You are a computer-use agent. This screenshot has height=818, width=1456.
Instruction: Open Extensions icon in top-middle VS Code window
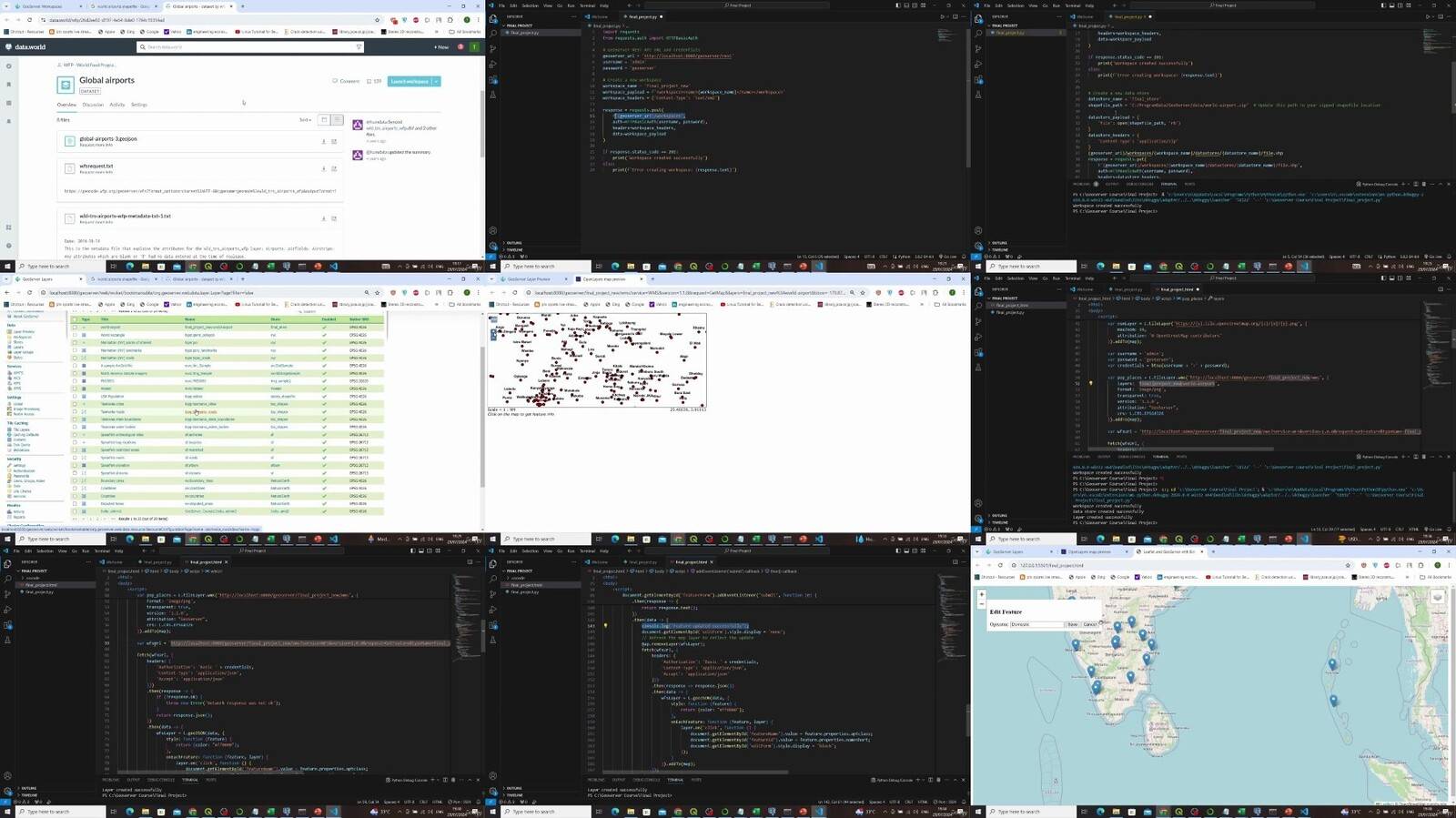pos(493,80)
